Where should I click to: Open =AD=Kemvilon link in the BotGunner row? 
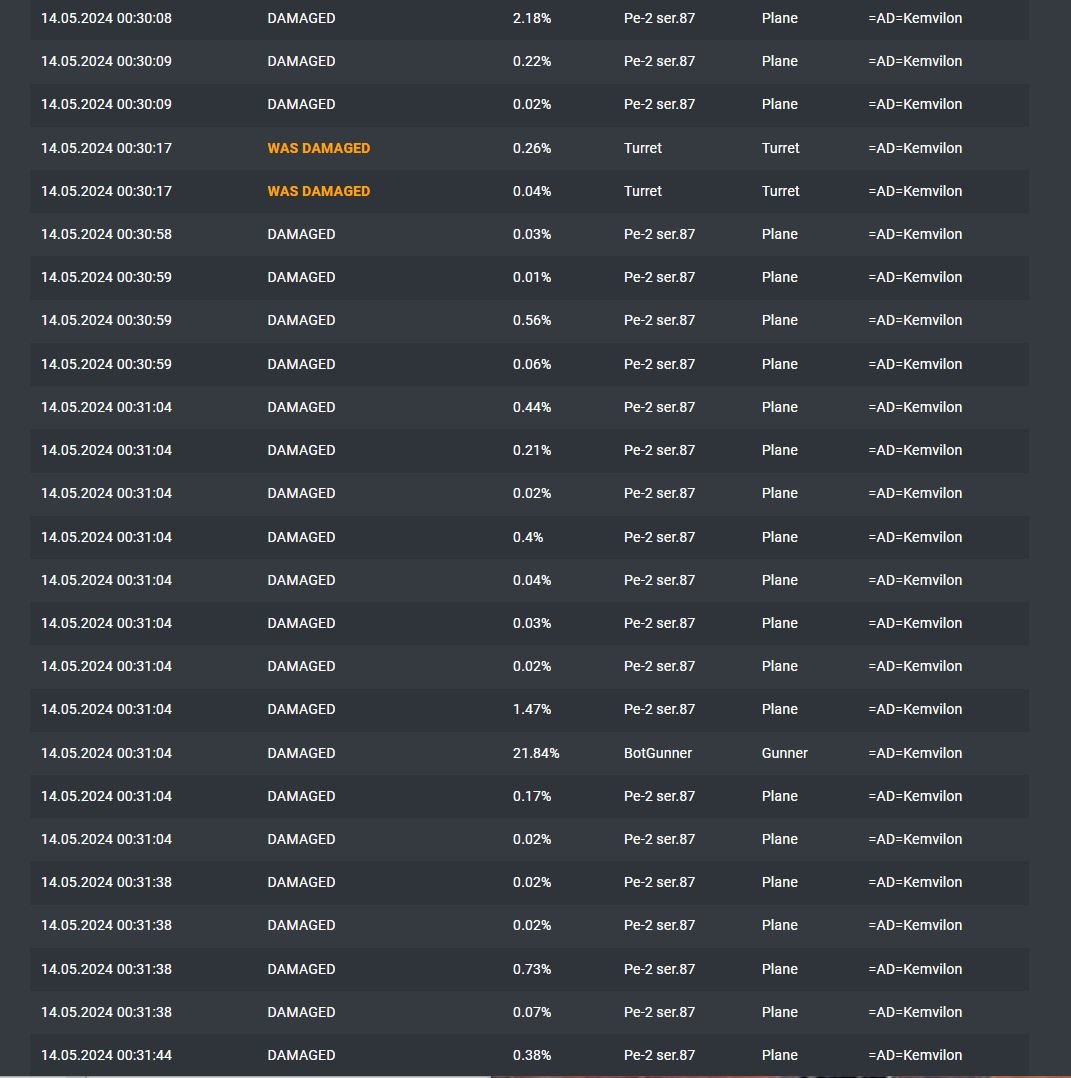[x=915, y=753]
